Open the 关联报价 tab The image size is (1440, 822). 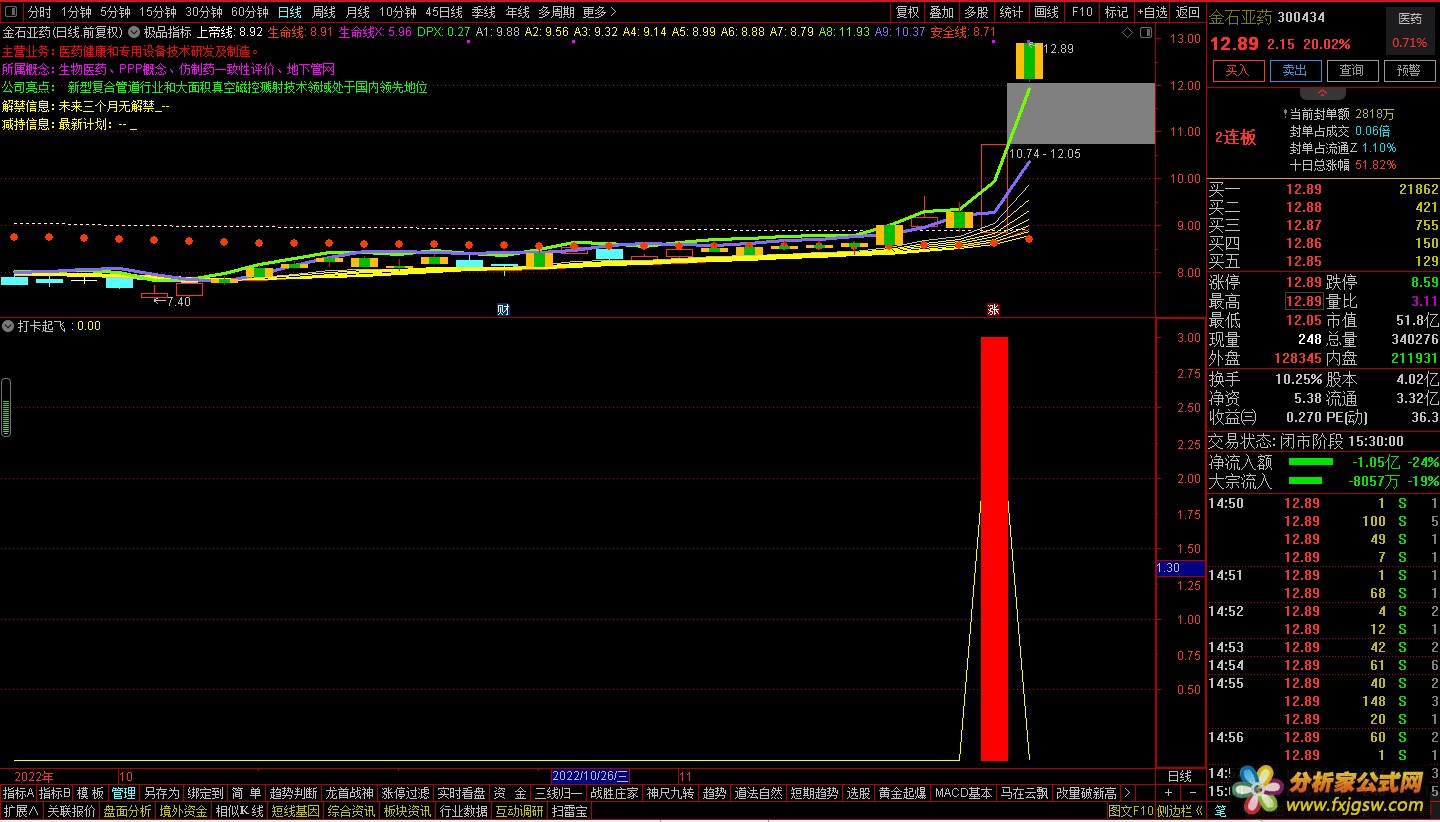[72, 811]
